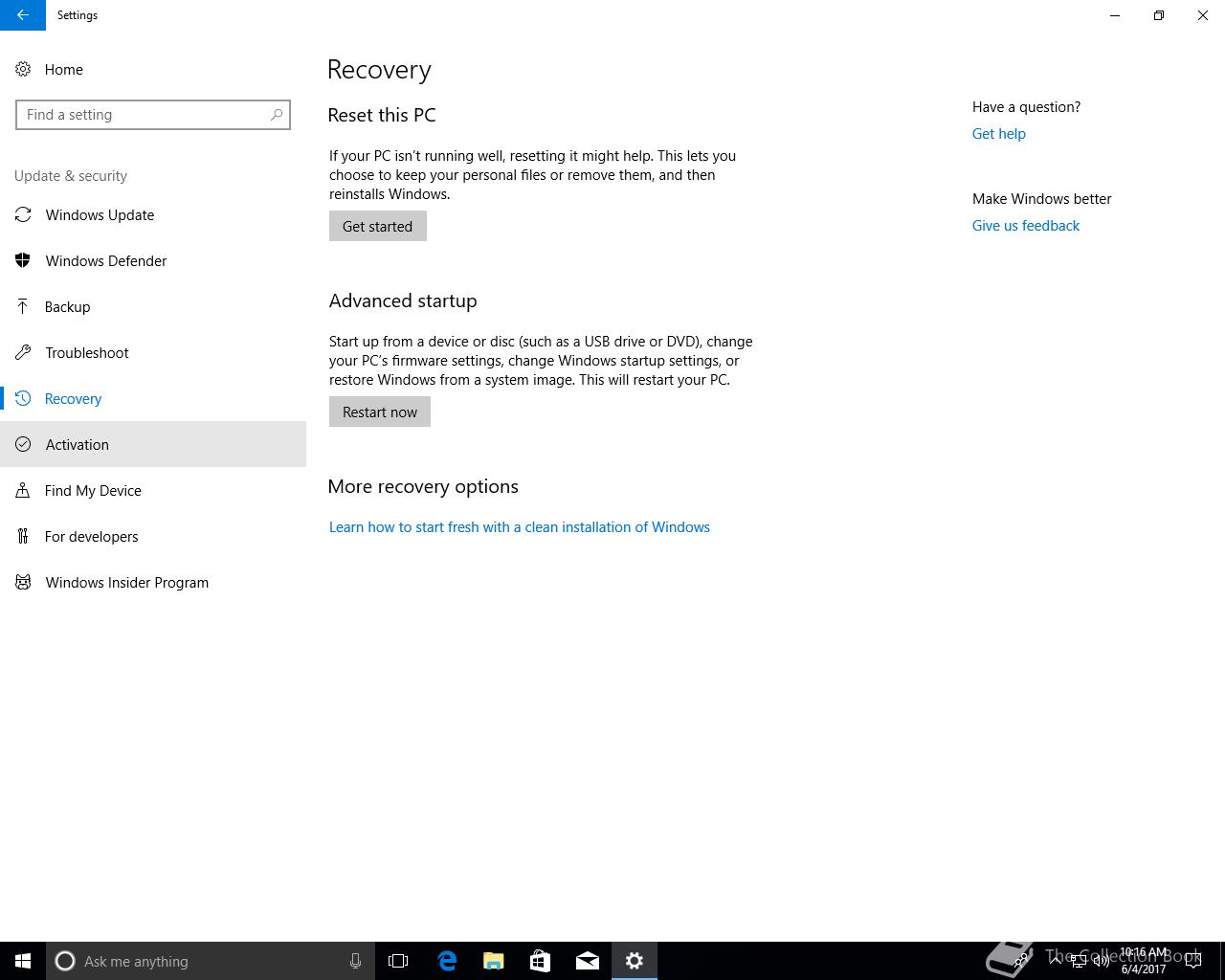Open the Action Center notifications icon
This screenshot has width=1225, height=980.
[1193, 961]
